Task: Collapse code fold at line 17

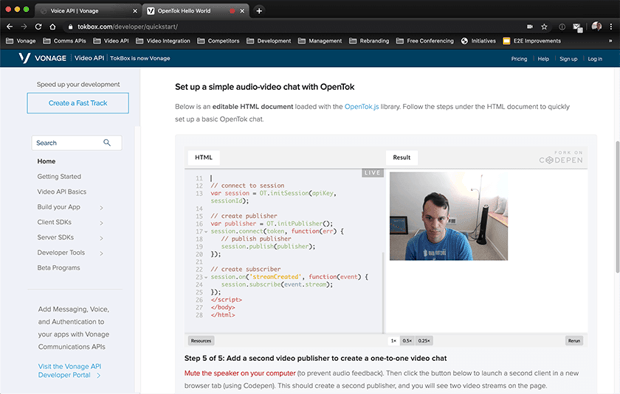Action: click(206, 231)
